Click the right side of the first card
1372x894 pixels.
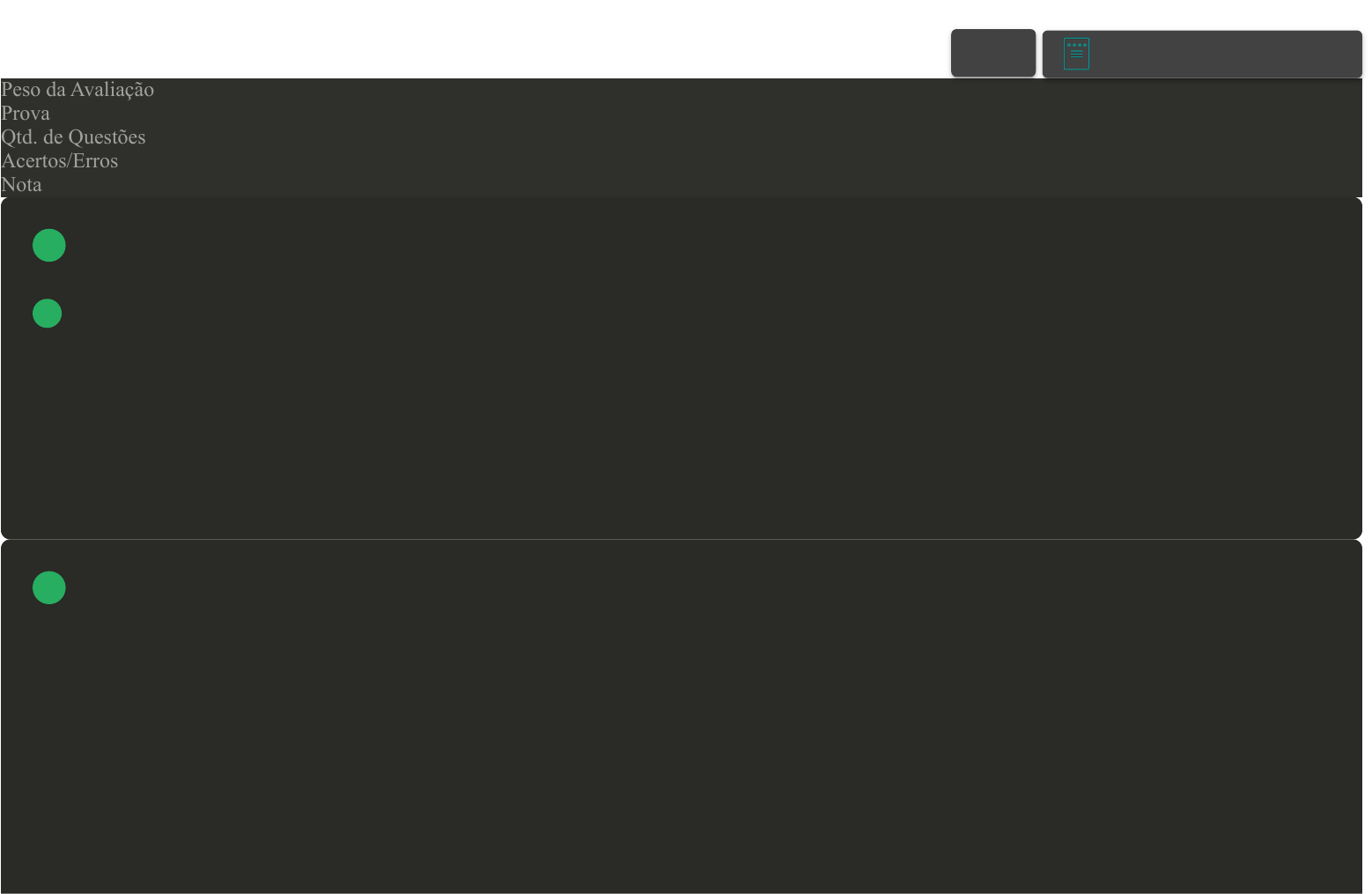pyautogui.click(x=1233, y=368)
